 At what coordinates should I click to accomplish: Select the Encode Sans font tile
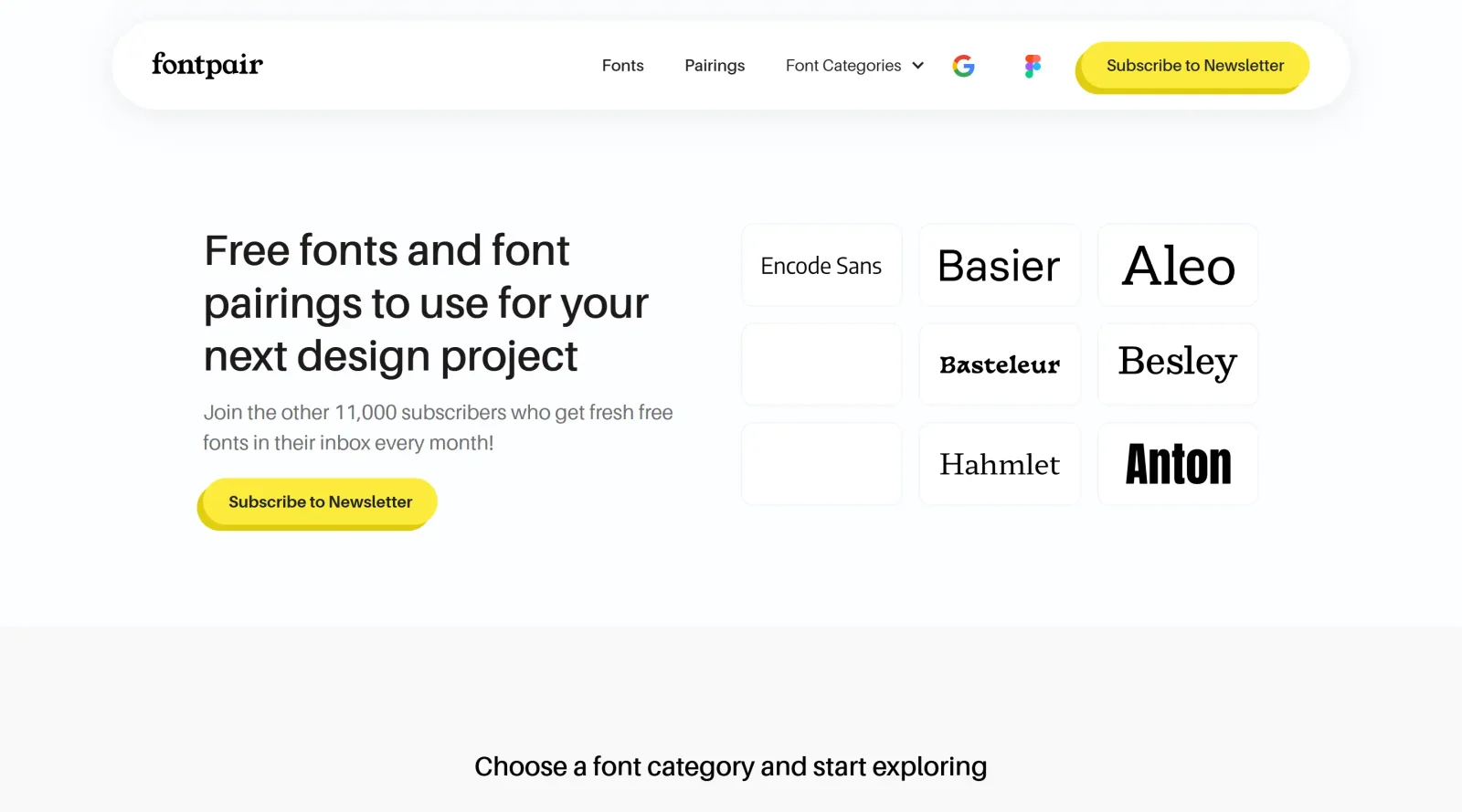tap(821, 265)
